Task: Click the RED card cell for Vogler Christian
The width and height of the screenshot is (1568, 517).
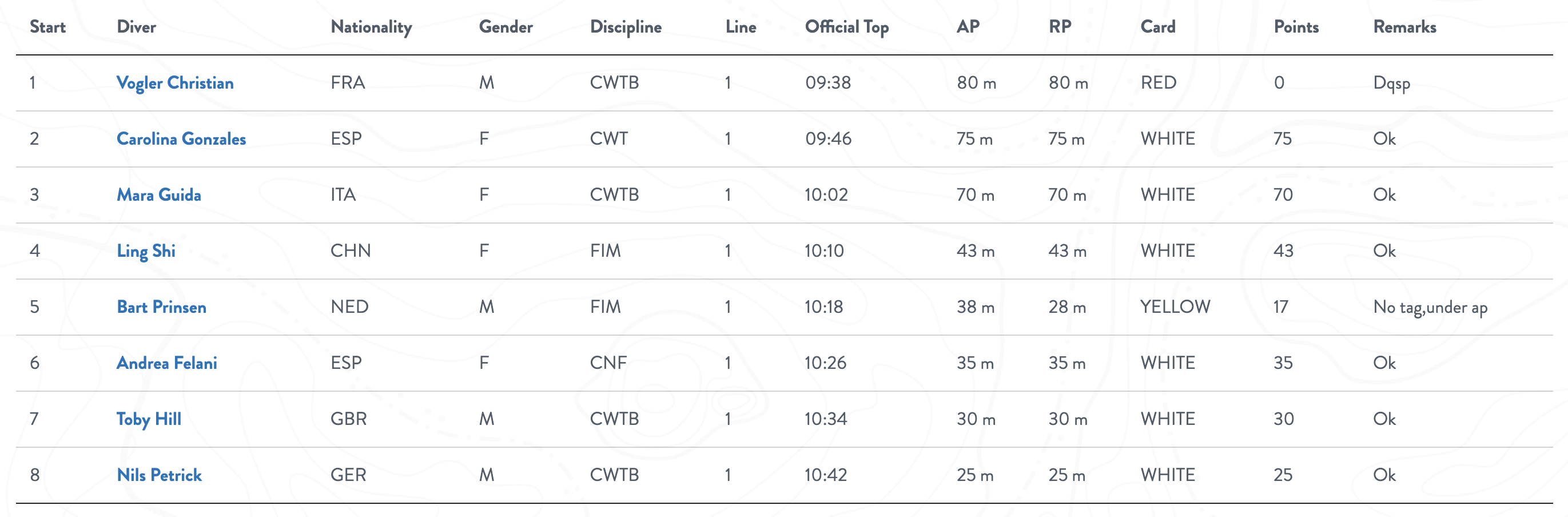Action: click(1158, 83)
